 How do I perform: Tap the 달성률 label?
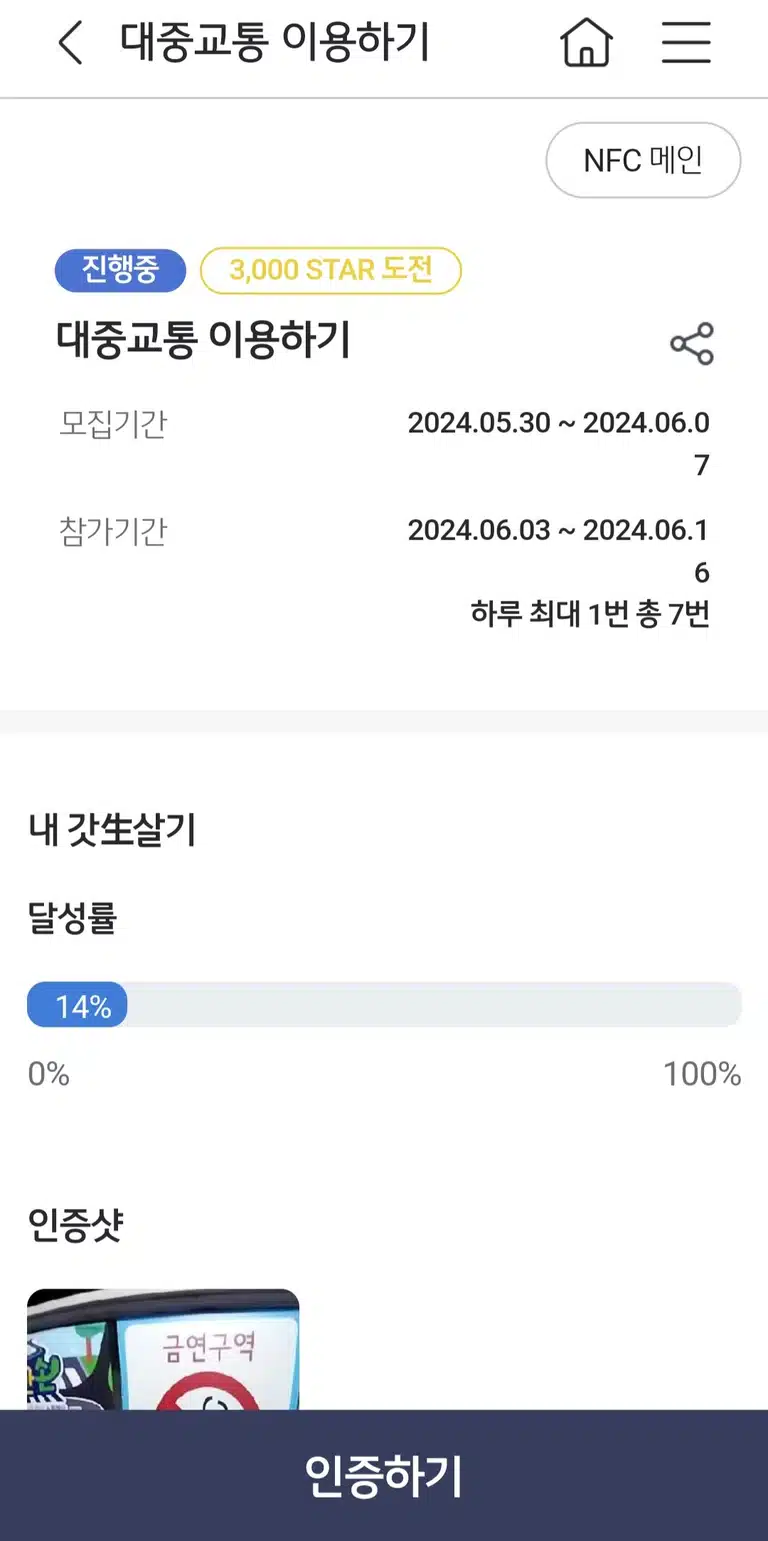pyautogui.click(x=72, y=917)
